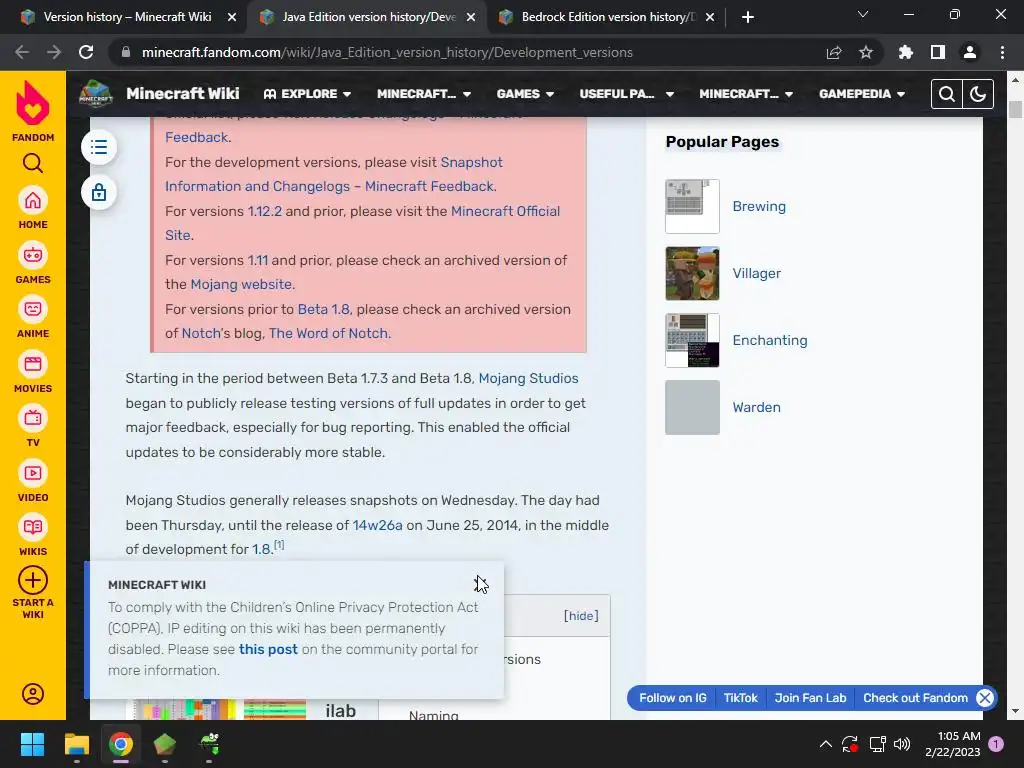Viewport: 1024px width, 768px height.
Task: Switch to Bedrock Edition version history tab
Action: tap(609, 17)
